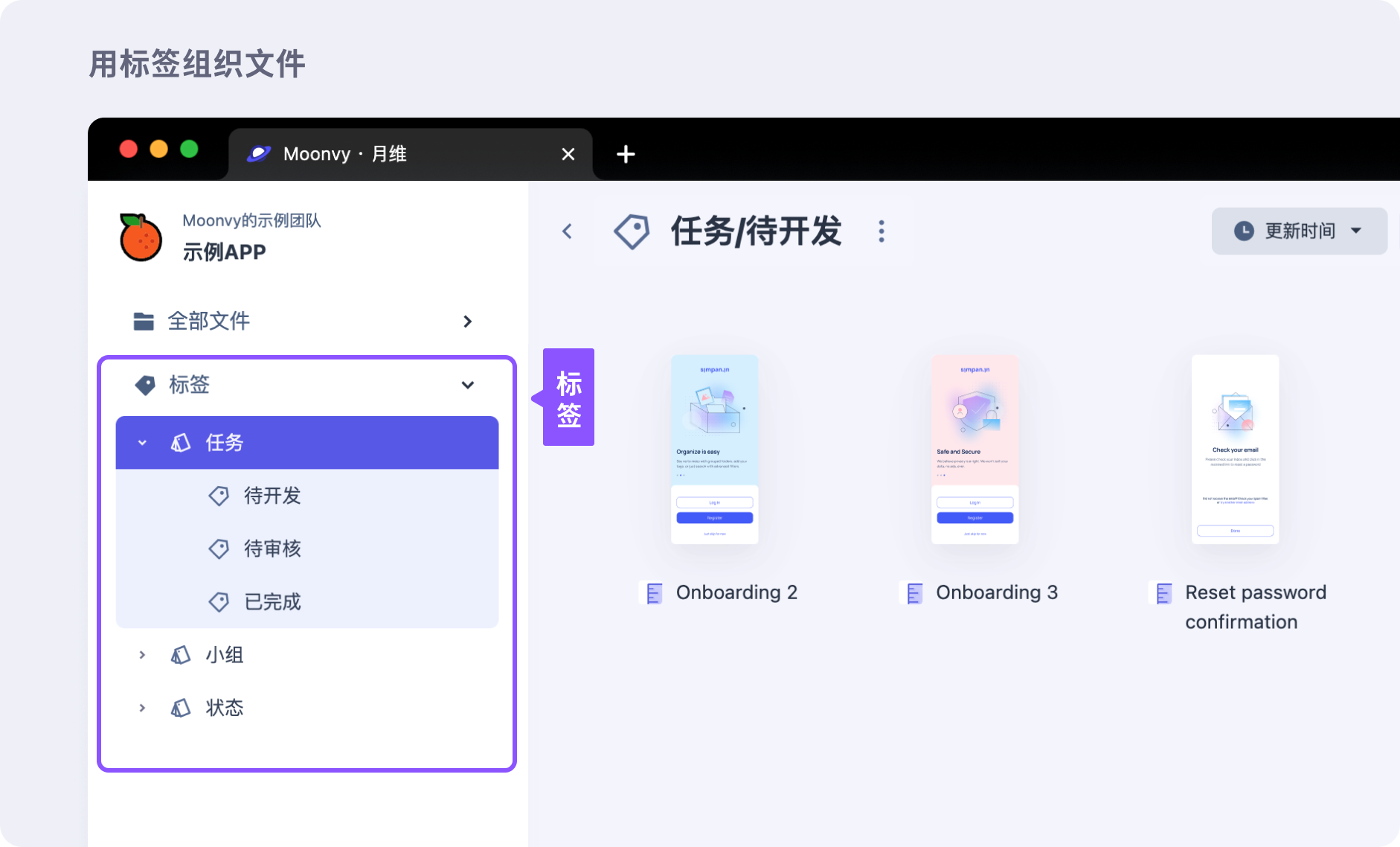Viewport: 1400px width, 847px height.
Task: Close the Moonvy · 月维 tab
Action: (x=568, y=154)
